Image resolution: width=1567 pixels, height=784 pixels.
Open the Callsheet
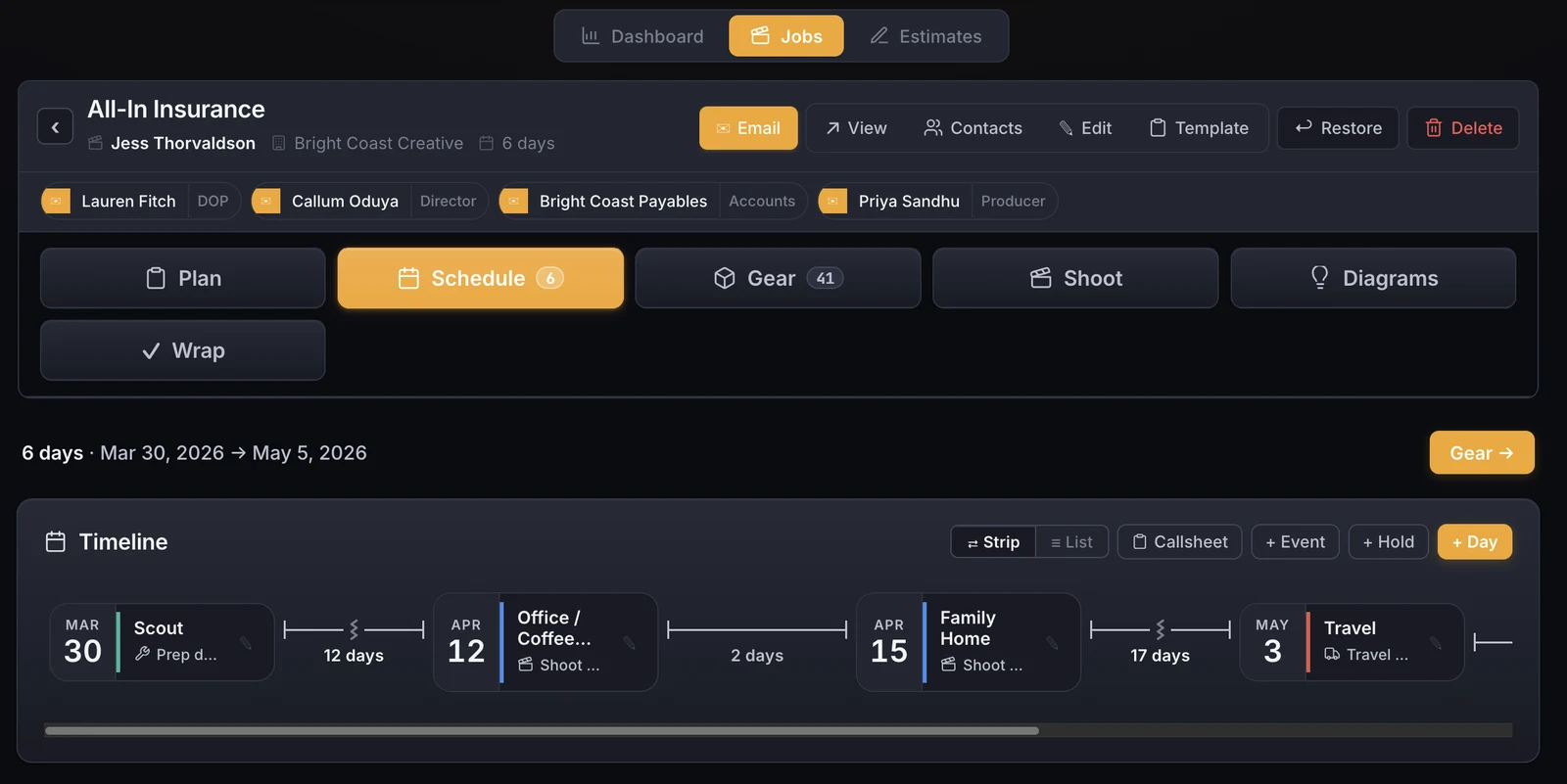tap(1180, 542)
